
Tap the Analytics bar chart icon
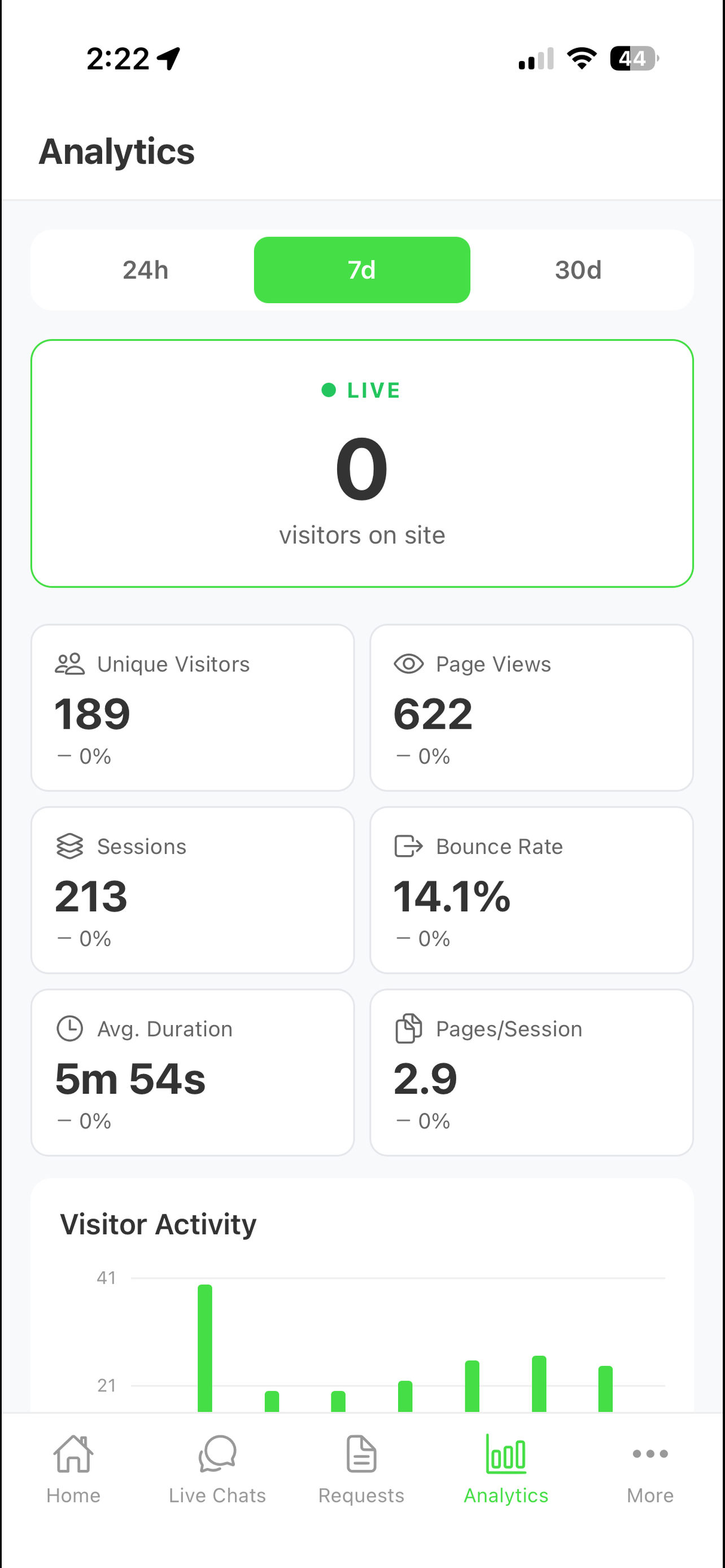click(506, 1453)
